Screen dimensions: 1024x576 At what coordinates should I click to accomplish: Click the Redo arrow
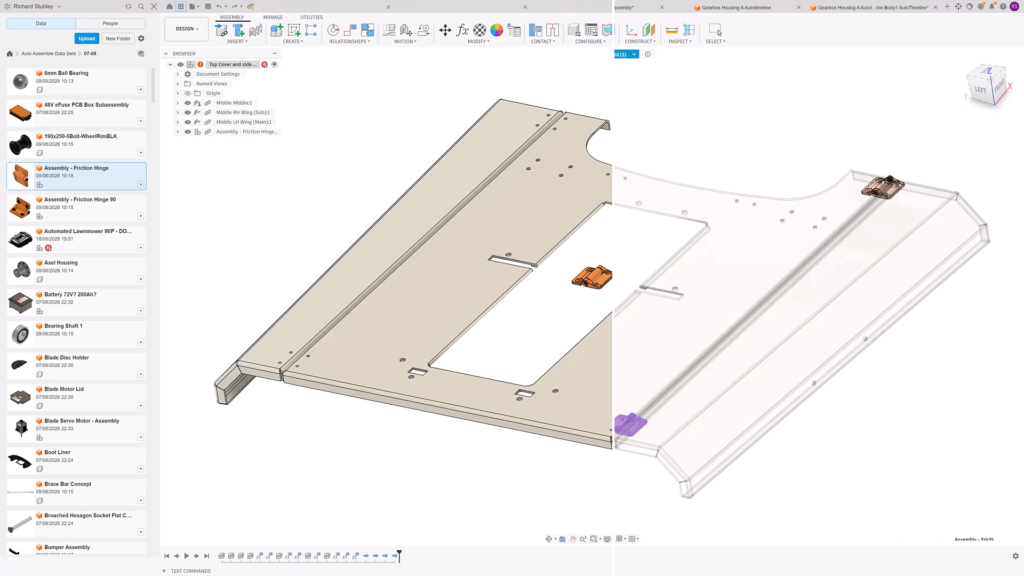point(234,7)
